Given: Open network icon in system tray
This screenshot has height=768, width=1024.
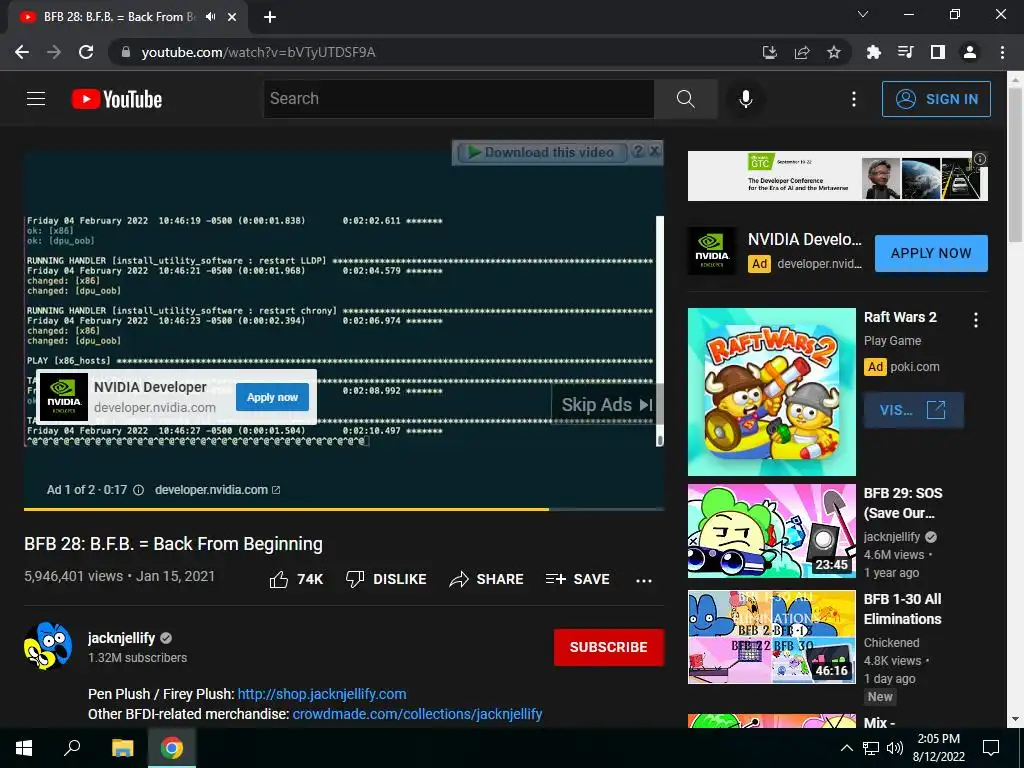Looking at the screenshot, I should [871, 748].
